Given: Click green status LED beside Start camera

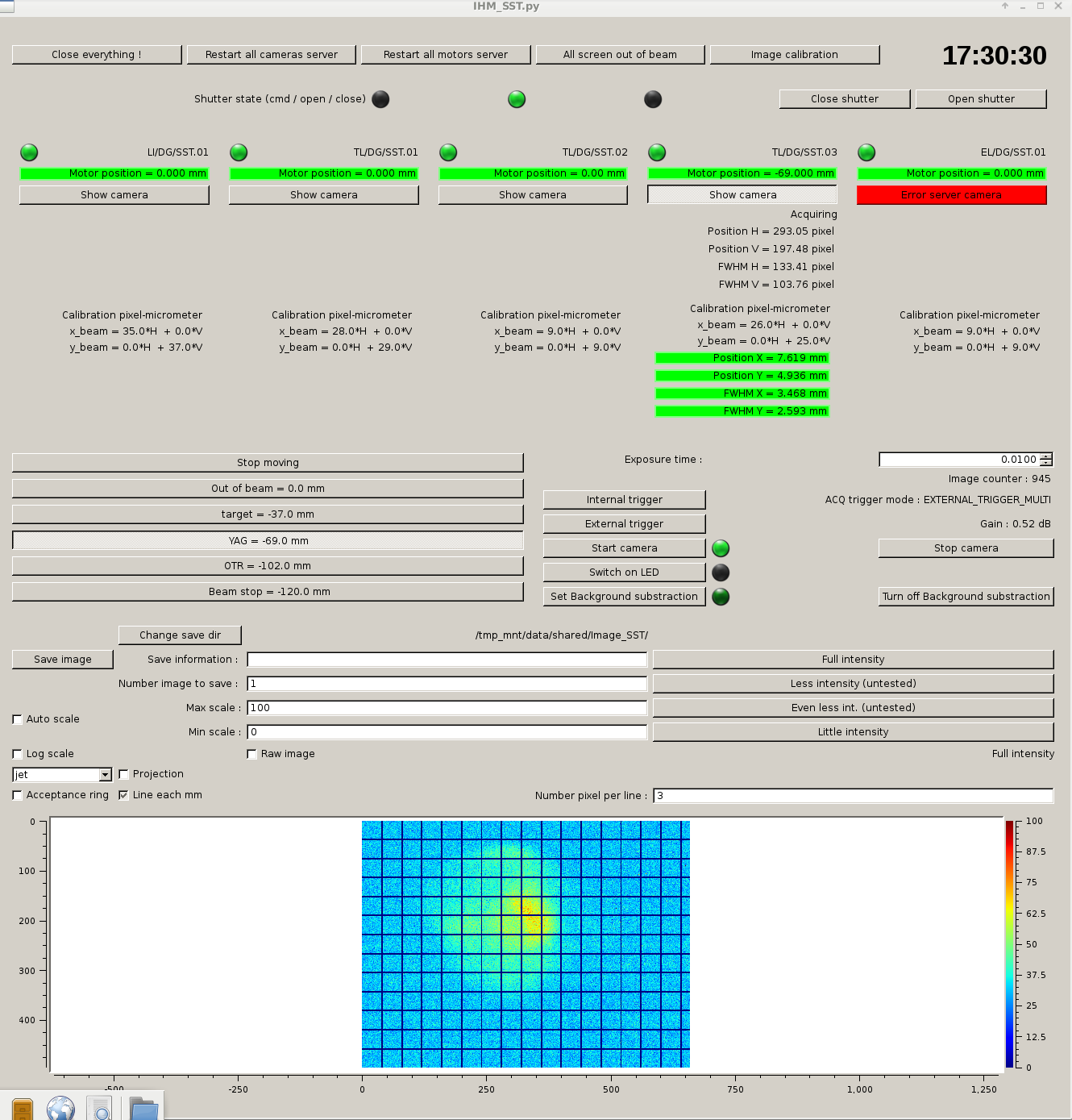Looking at the screenshot, I should [x=721, y=548].
